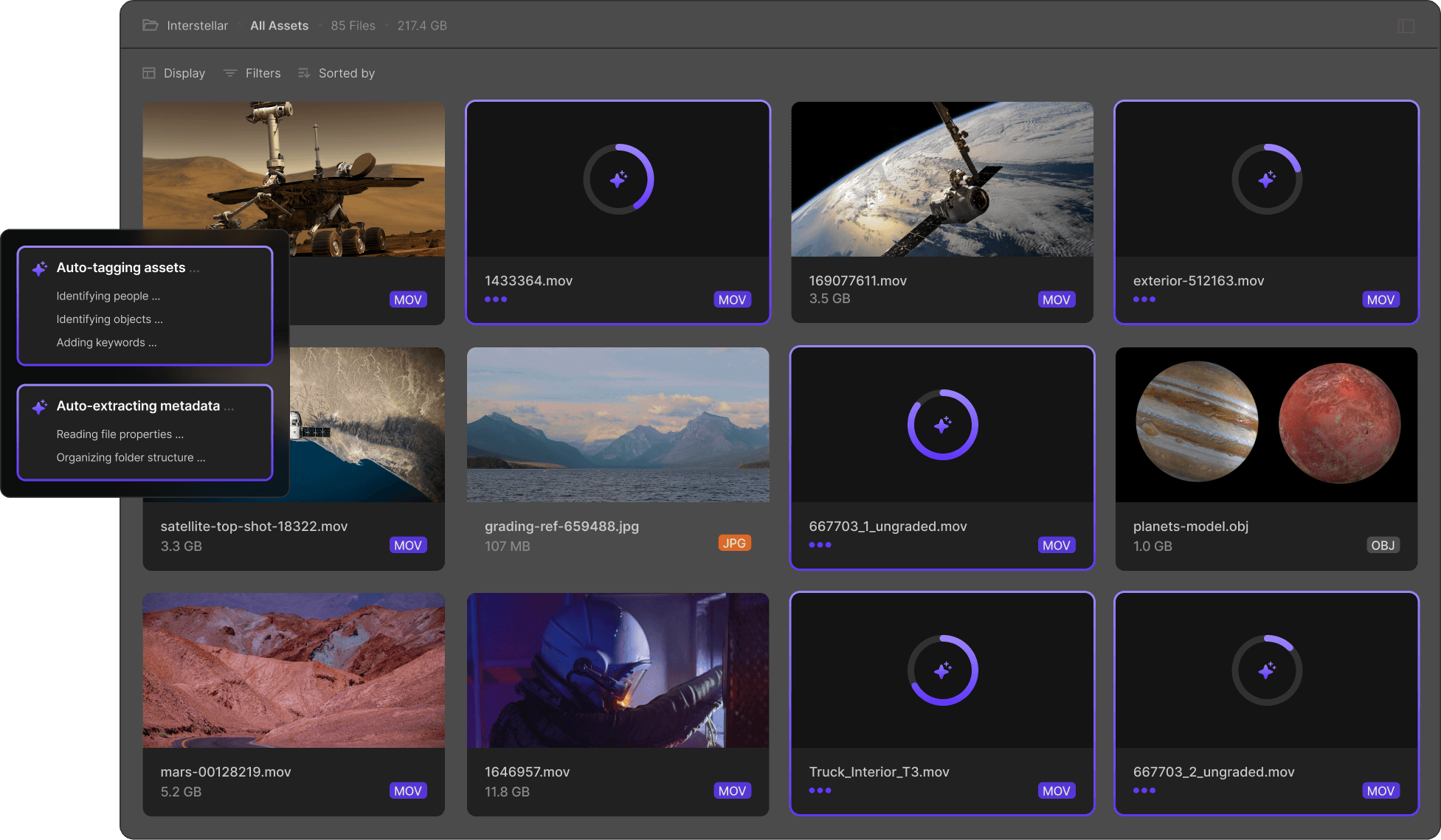
Task: Select 667703_1_ungraded.mov file name
Action: (x=888, y=526)
